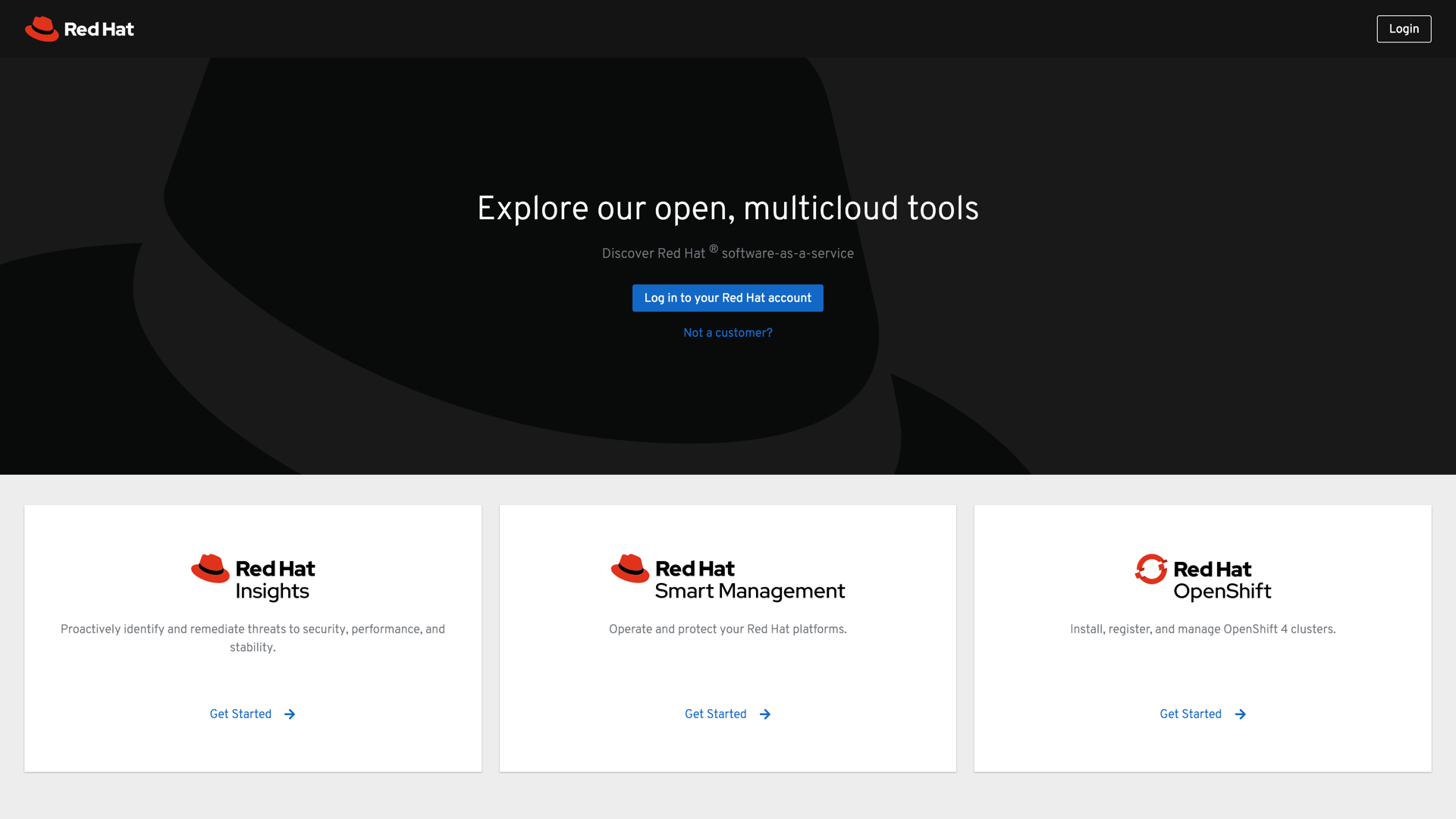Screen dimensions: 1456x819
Task: Select Get Started under Red Hat OpenShift
Action: [x=1190, y=714]
